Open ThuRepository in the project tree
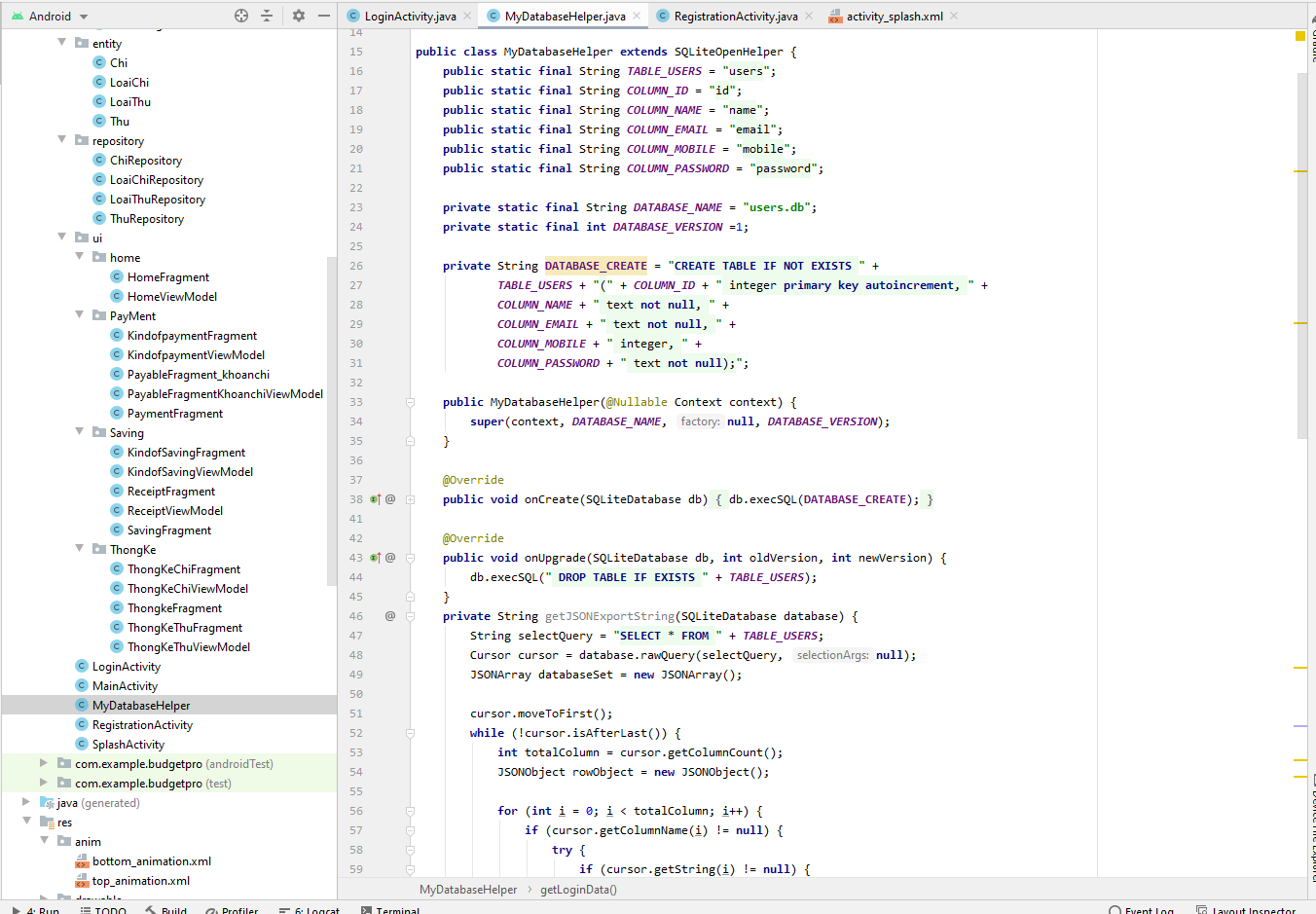The image size is (1316, 914). tap(146, 218)
